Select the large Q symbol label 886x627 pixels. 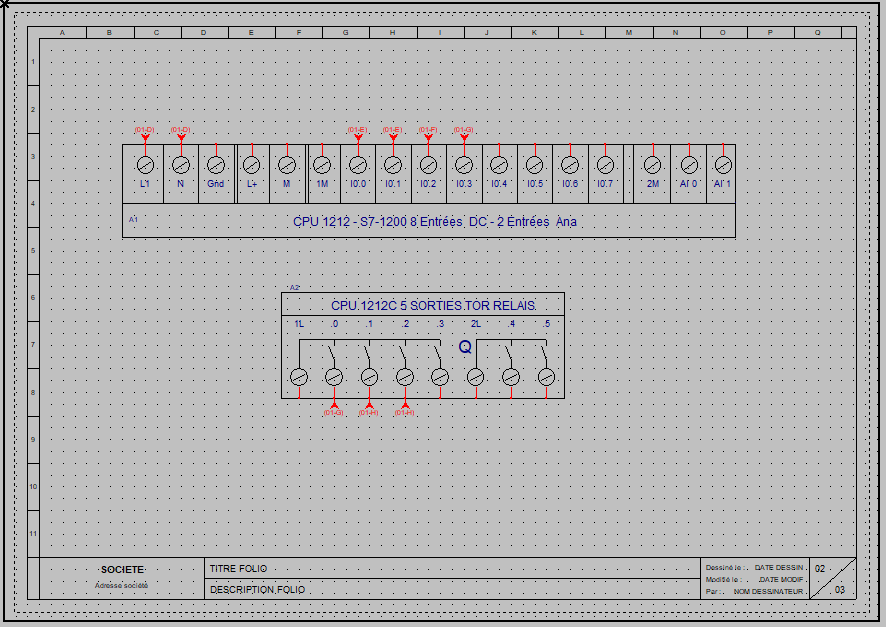point(465,347)
